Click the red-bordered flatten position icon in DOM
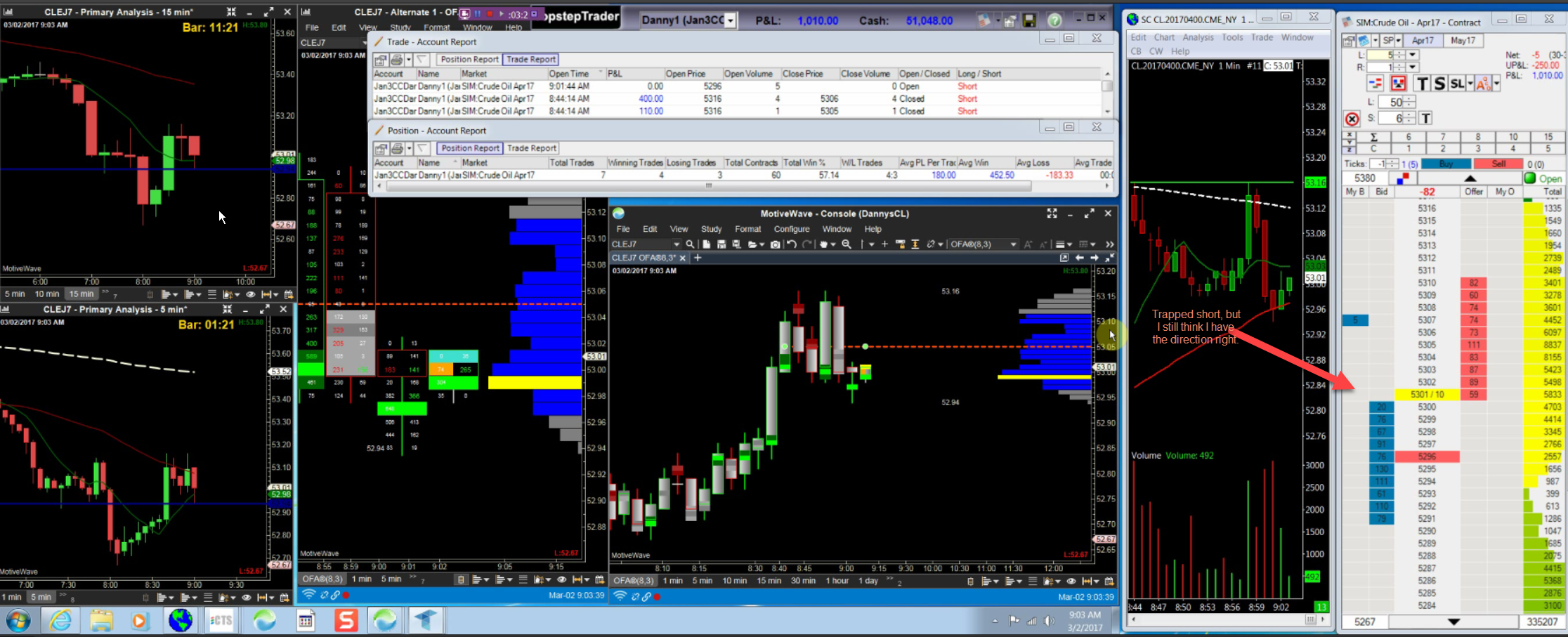1568x637 pixels. 1398,84
